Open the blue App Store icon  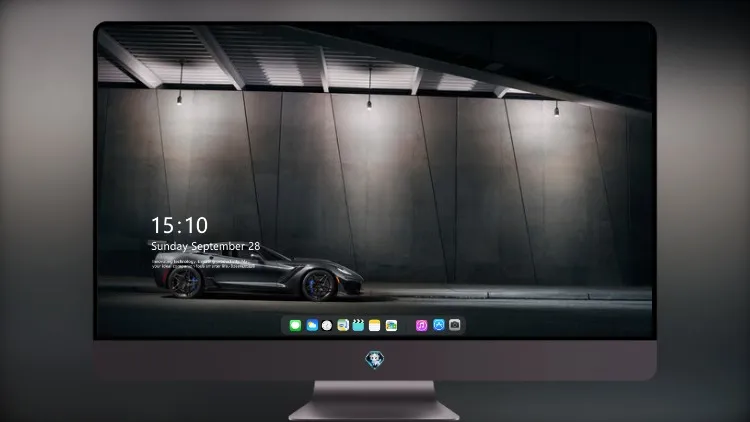click(x=439, y=325)
